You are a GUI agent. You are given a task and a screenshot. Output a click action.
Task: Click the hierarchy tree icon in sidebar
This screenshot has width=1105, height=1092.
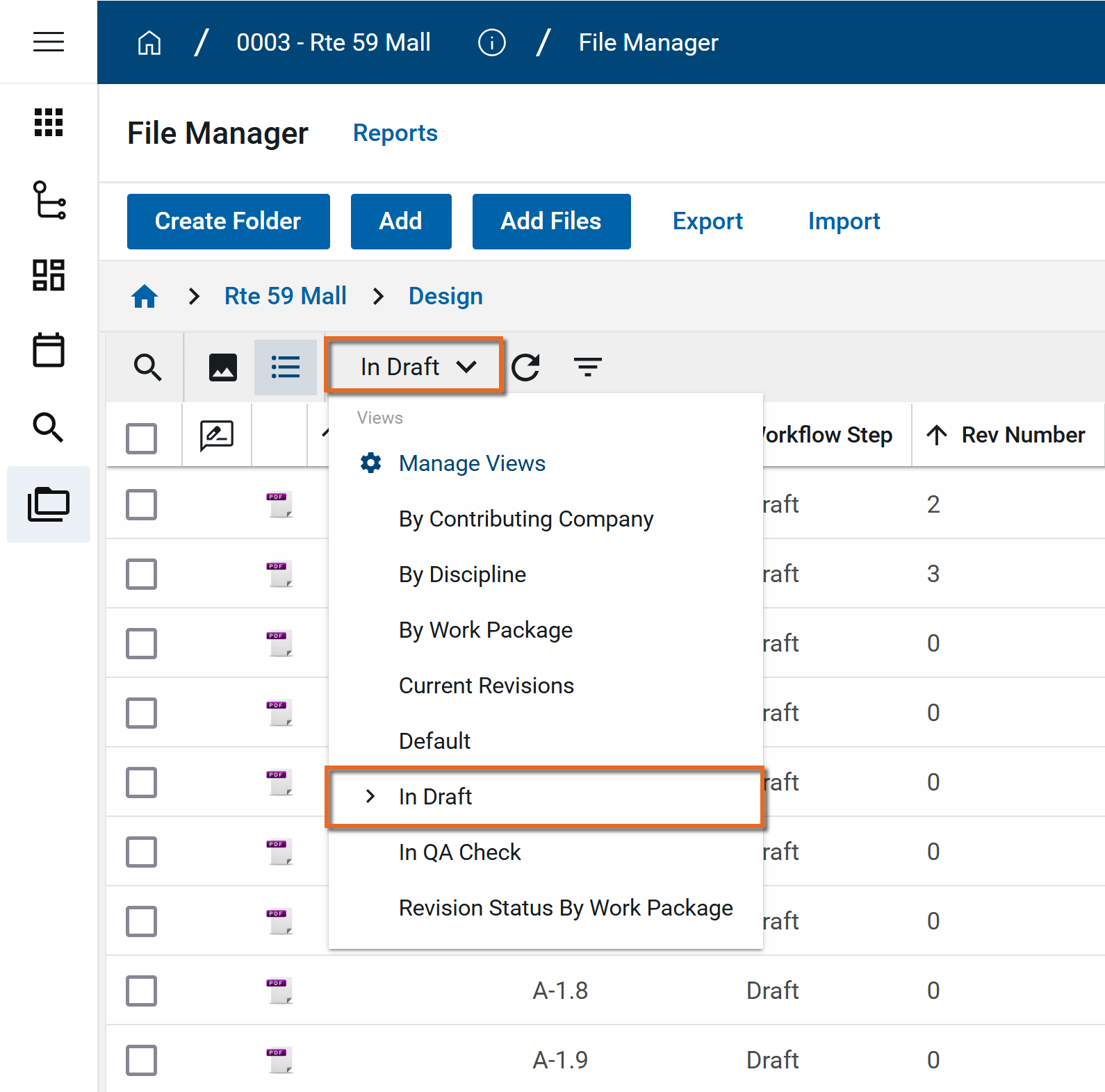coord(49,200)
